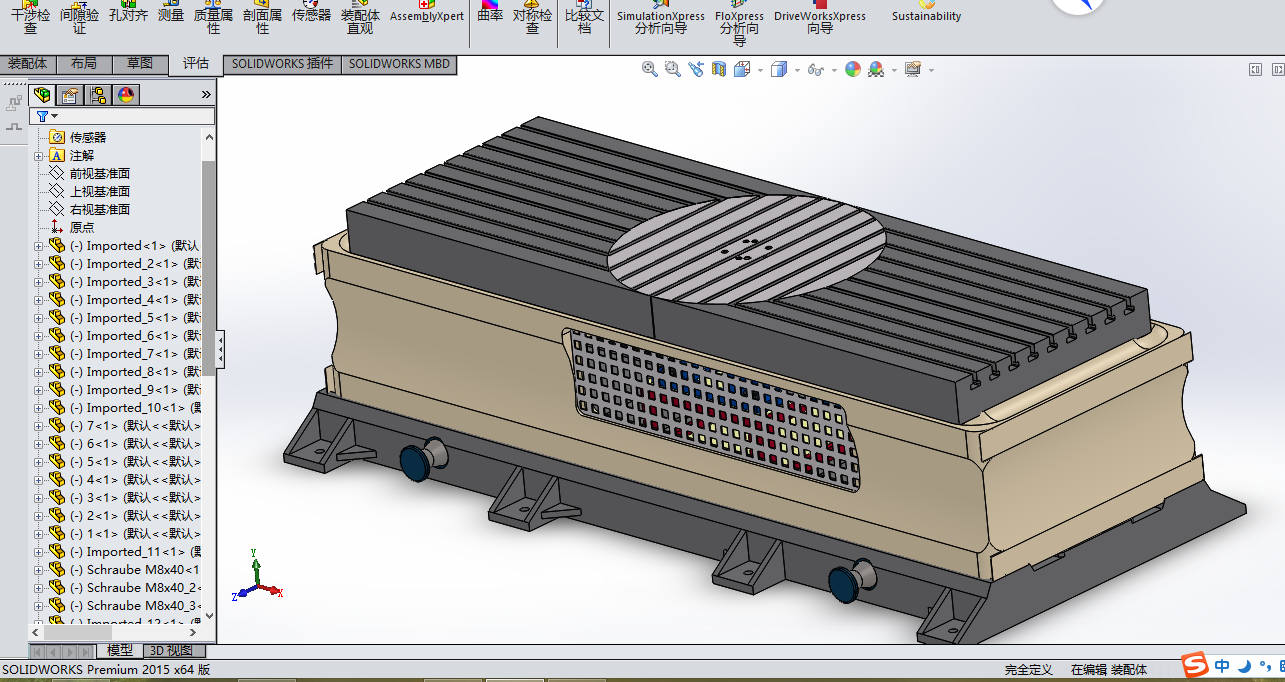The height and width of the screenshot is (682, 1285).
Task: Switch to the 草图 tab
Action: (x=140, y=64)
